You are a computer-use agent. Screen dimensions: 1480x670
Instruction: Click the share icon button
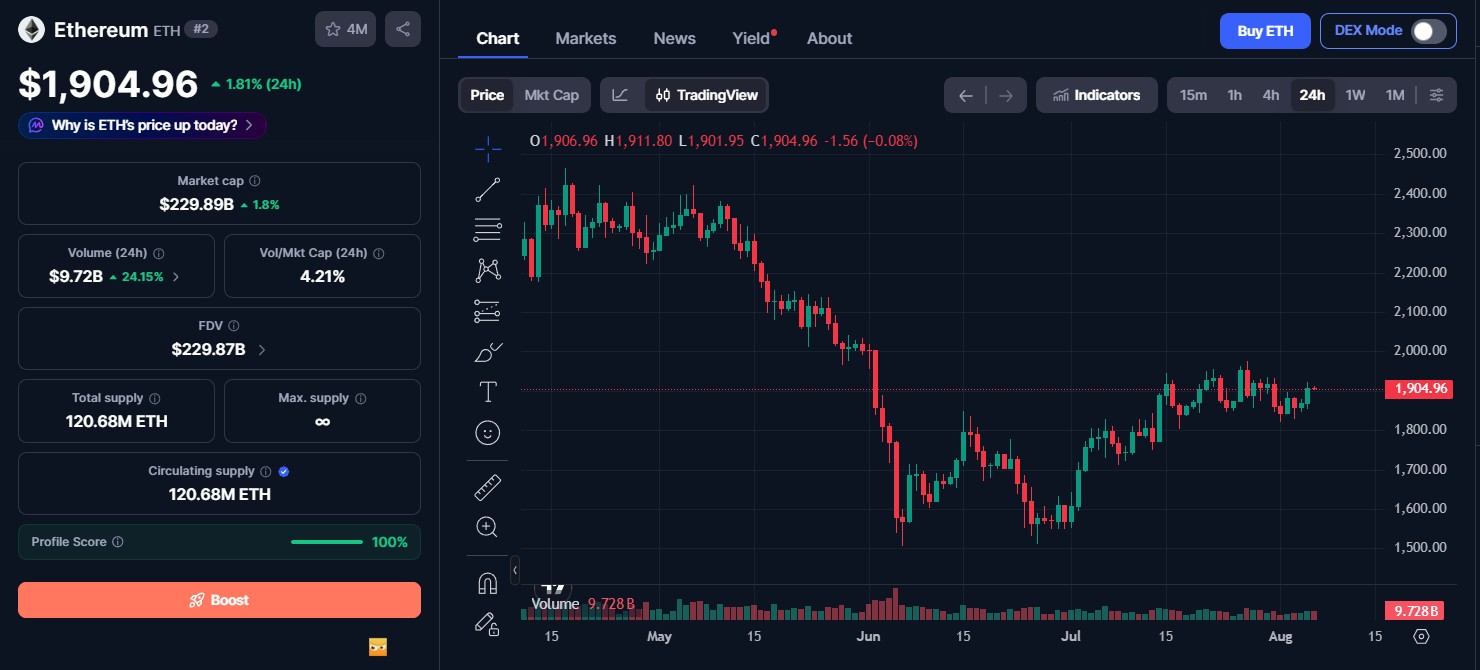pyautogui.click(x=403, y=29)
